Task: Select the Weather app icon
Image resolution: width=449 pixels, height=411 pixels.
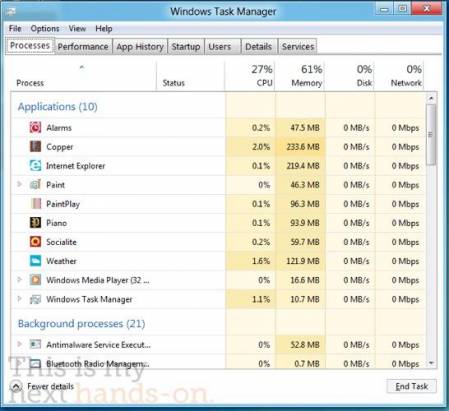Action: 35,260
